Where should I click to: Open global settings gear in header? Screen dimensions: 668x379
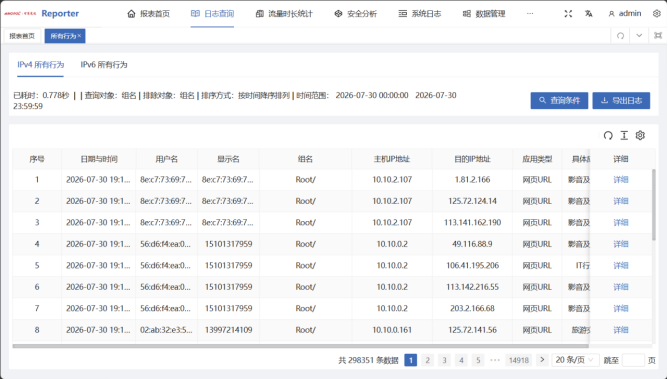(656, 14)
